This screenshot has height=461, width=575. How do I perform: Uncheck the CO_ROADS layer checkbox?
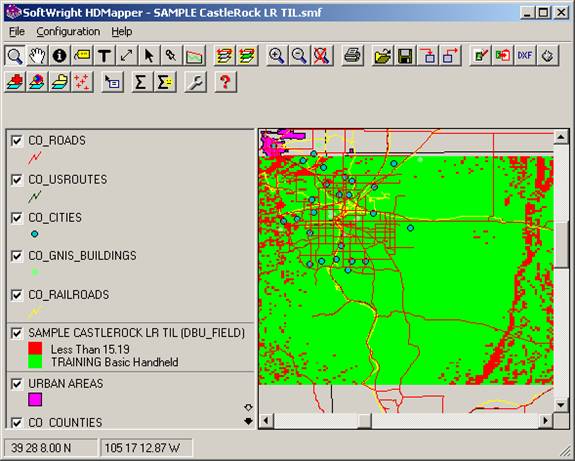[17, 141]
